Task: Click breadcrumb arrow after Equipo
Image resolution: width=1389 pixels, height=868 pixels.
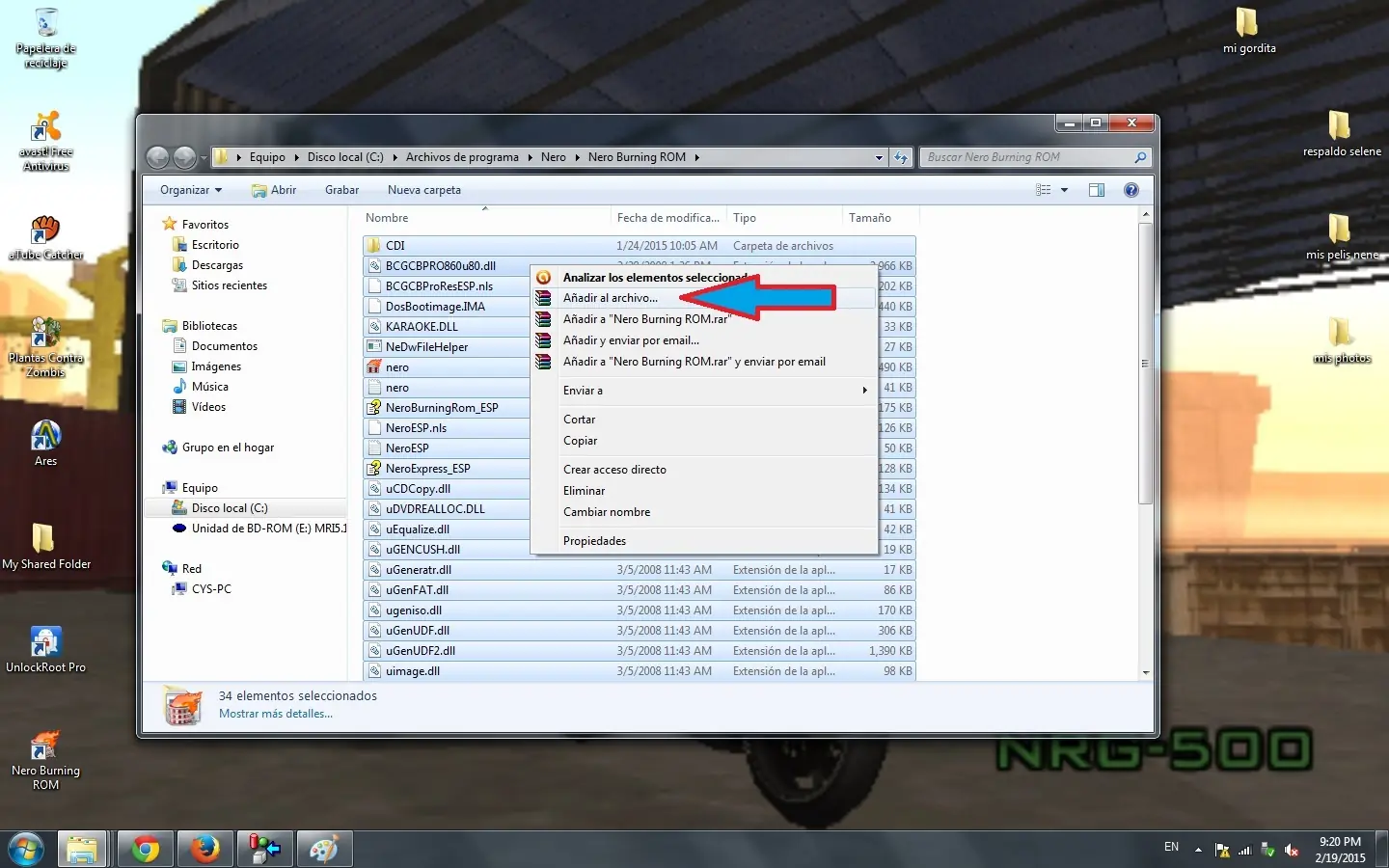Action: tap(297, 157)
